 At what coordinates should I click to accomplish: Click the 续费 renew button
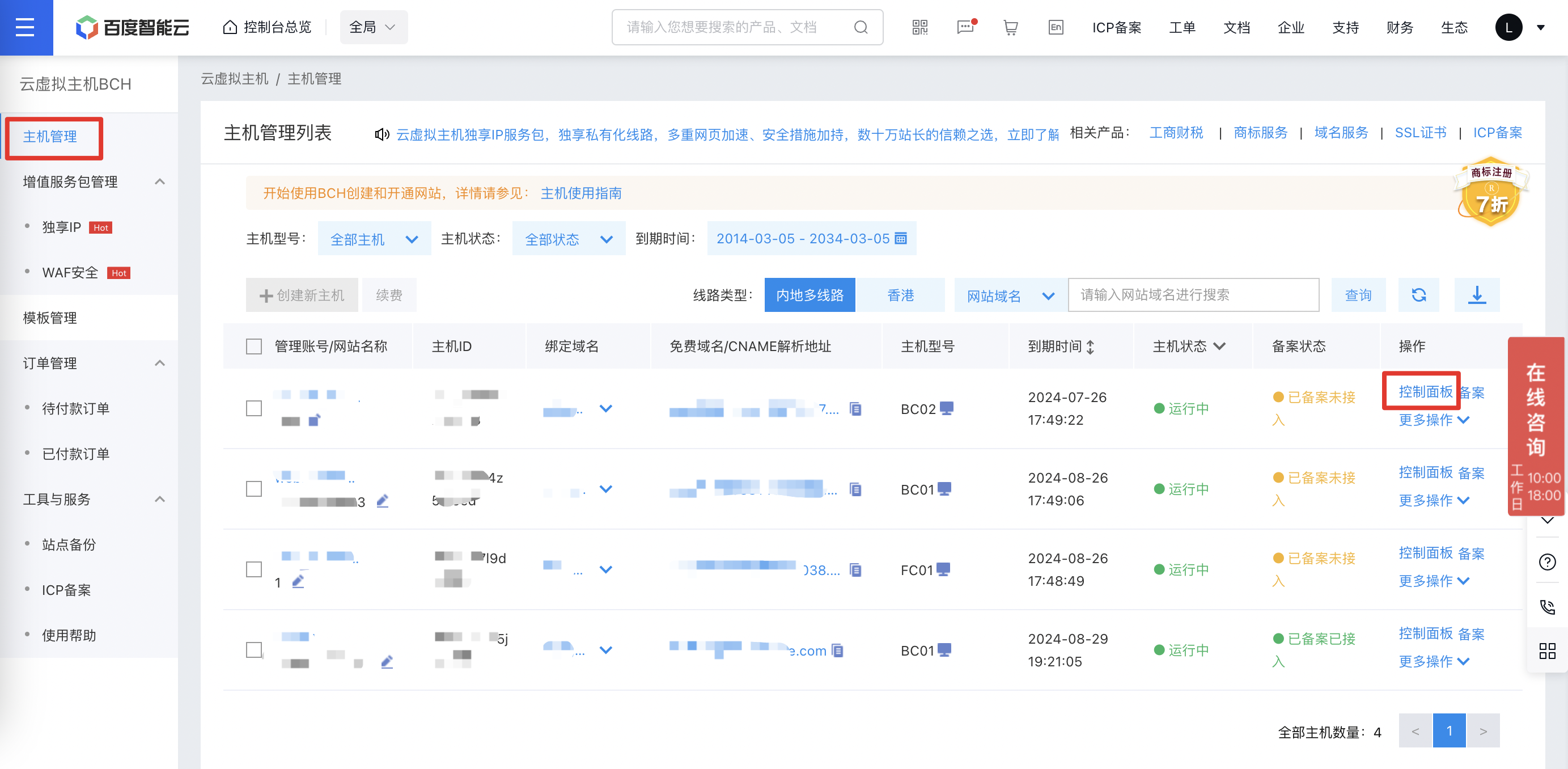point(389,295)
